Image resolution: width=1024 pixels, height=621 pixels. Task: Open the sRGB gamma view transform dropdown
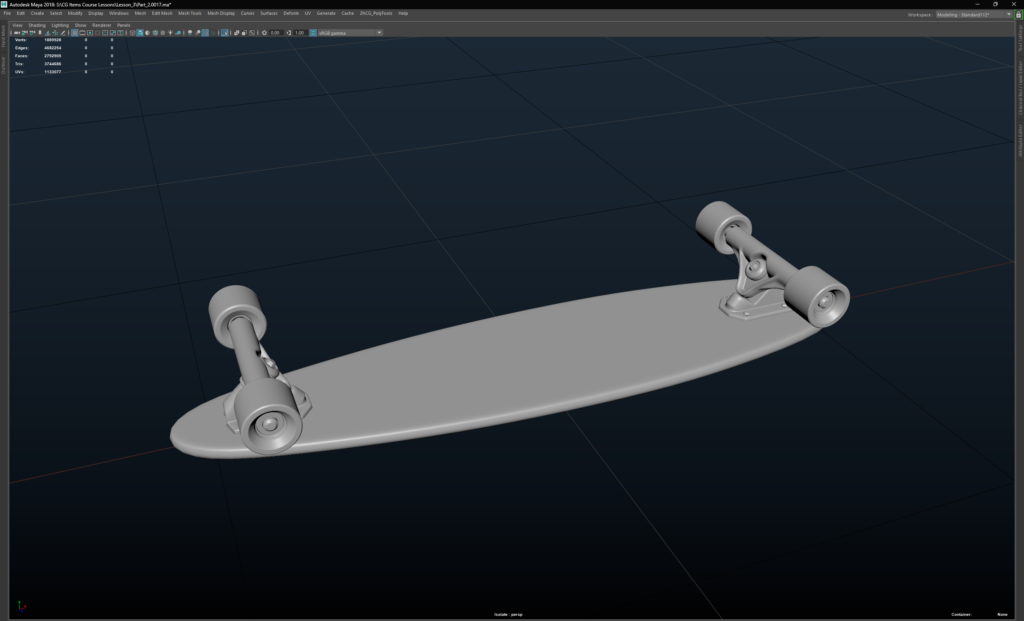(350, 33)
